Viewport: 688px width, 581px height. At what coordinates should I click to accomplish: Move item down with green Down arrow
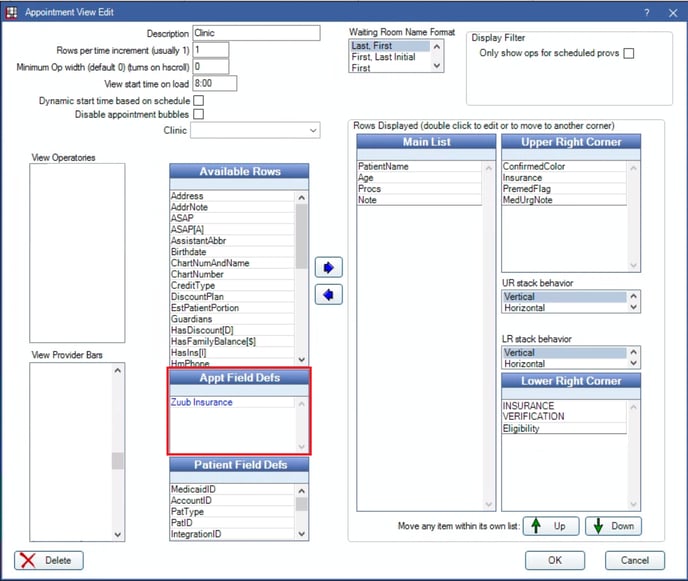(x=613, y=525)
